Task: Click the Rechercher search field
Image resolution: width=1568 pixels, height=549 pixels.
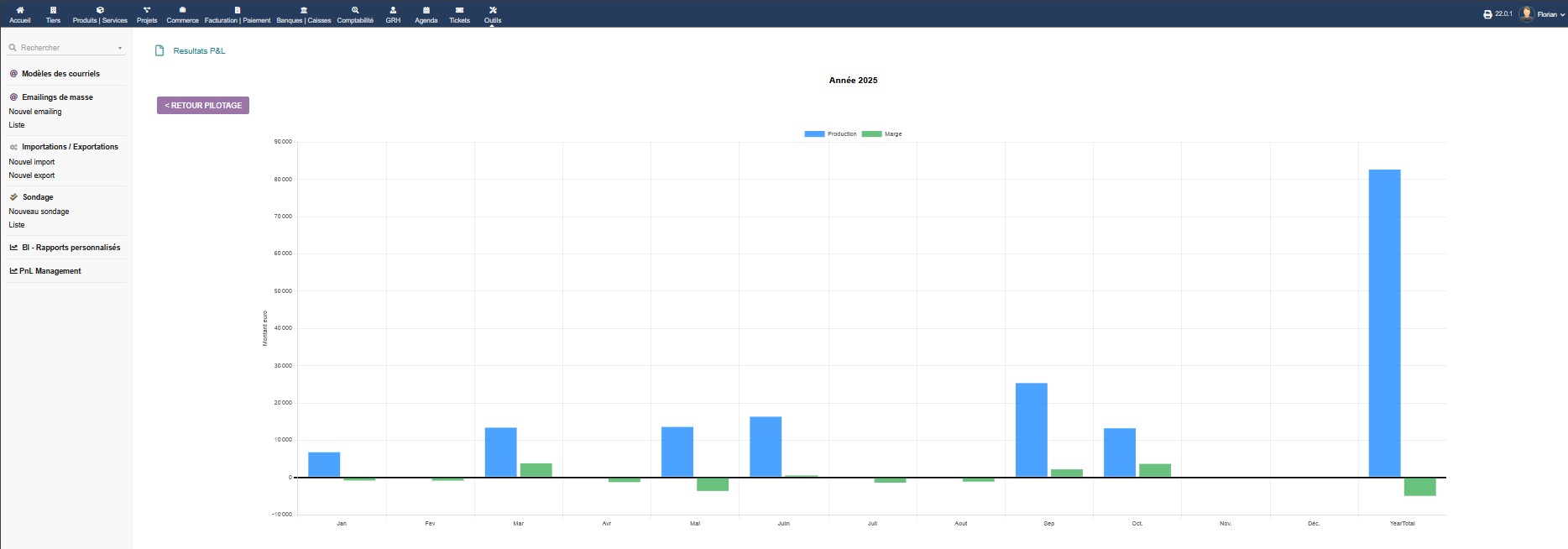Action: [66, 48]
